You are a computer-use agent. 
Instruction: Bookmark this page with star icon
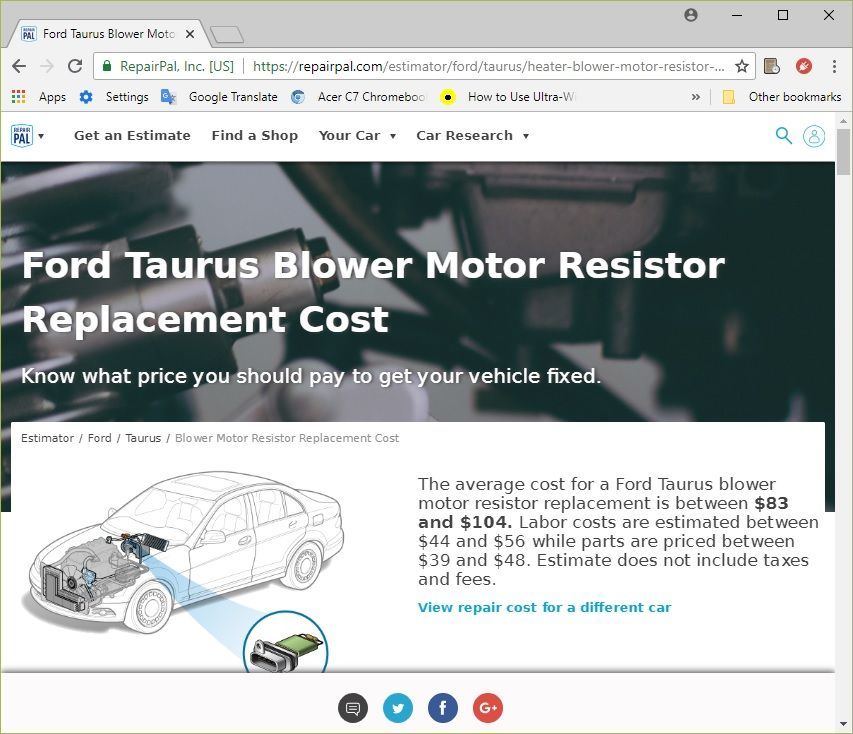741,66
